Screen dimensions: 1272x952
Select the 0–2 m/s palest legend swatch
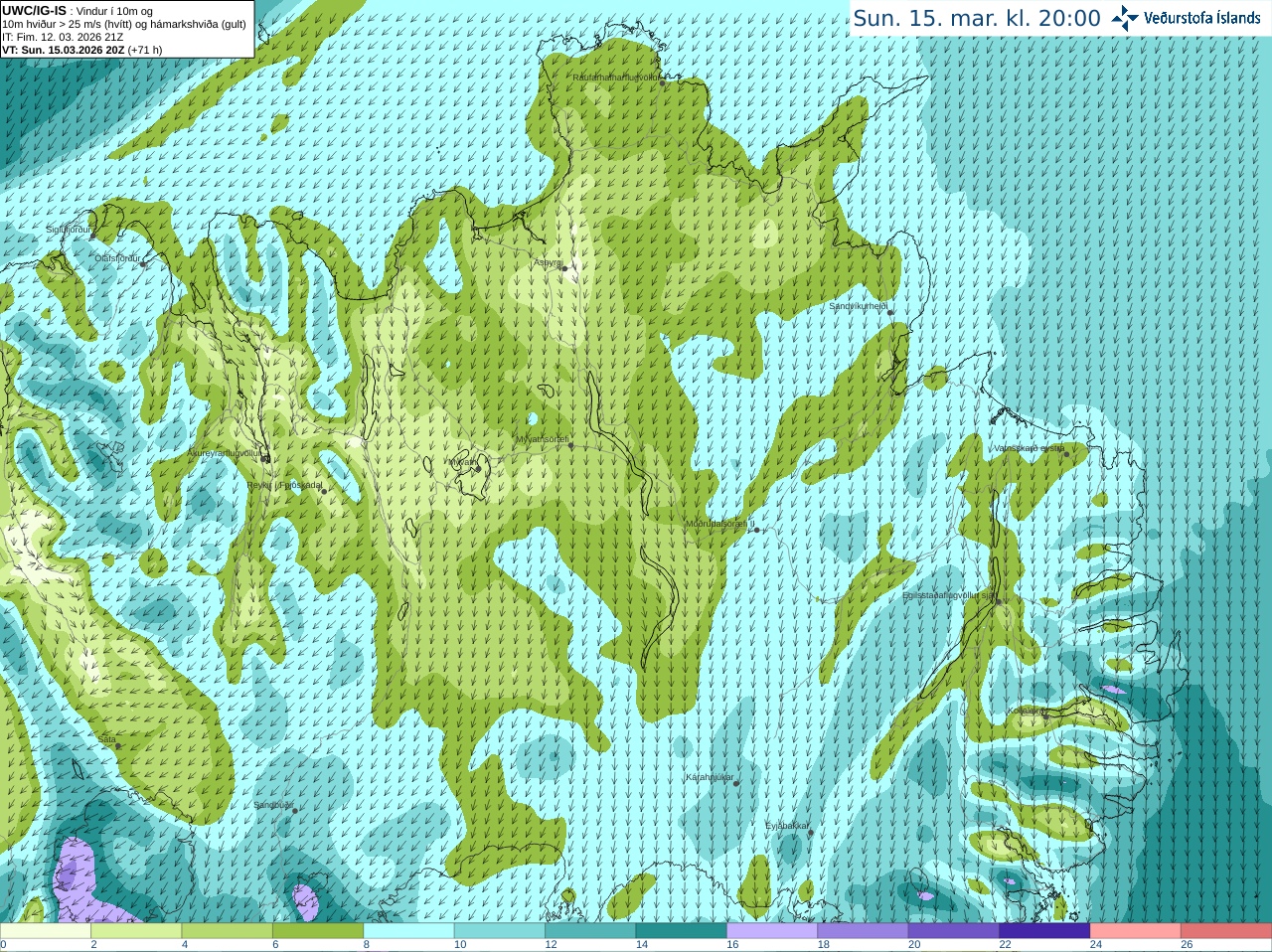tap(46, 931)
